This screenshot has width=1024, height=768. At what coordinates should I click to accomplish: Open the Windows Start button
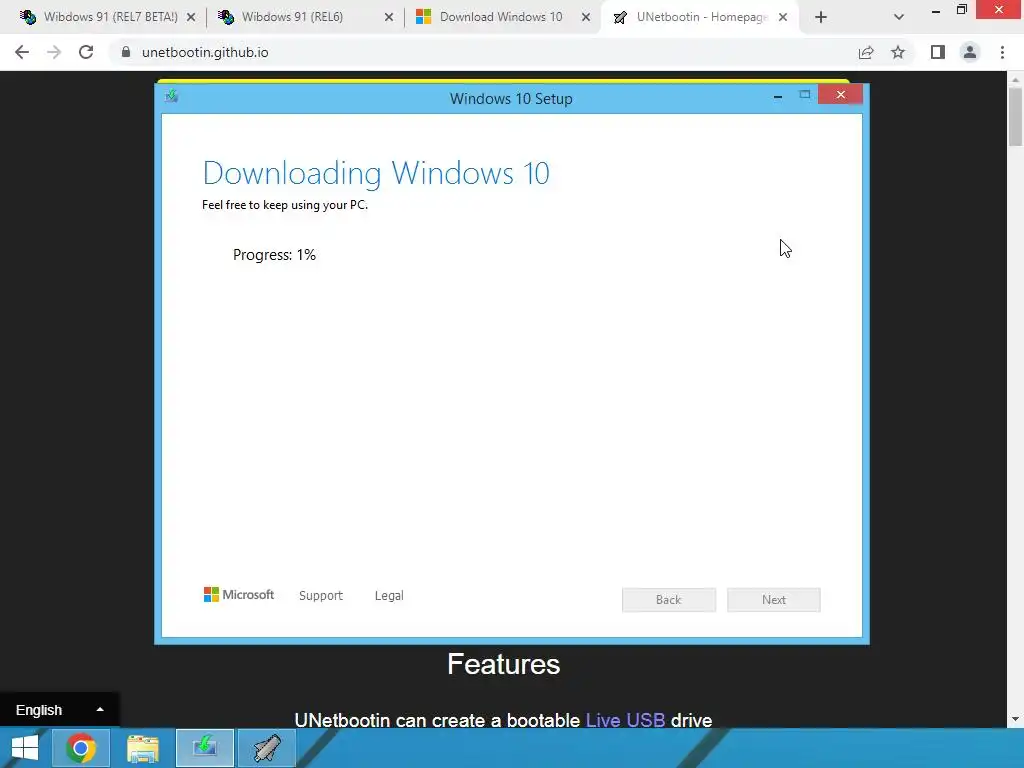click(25, 748)
